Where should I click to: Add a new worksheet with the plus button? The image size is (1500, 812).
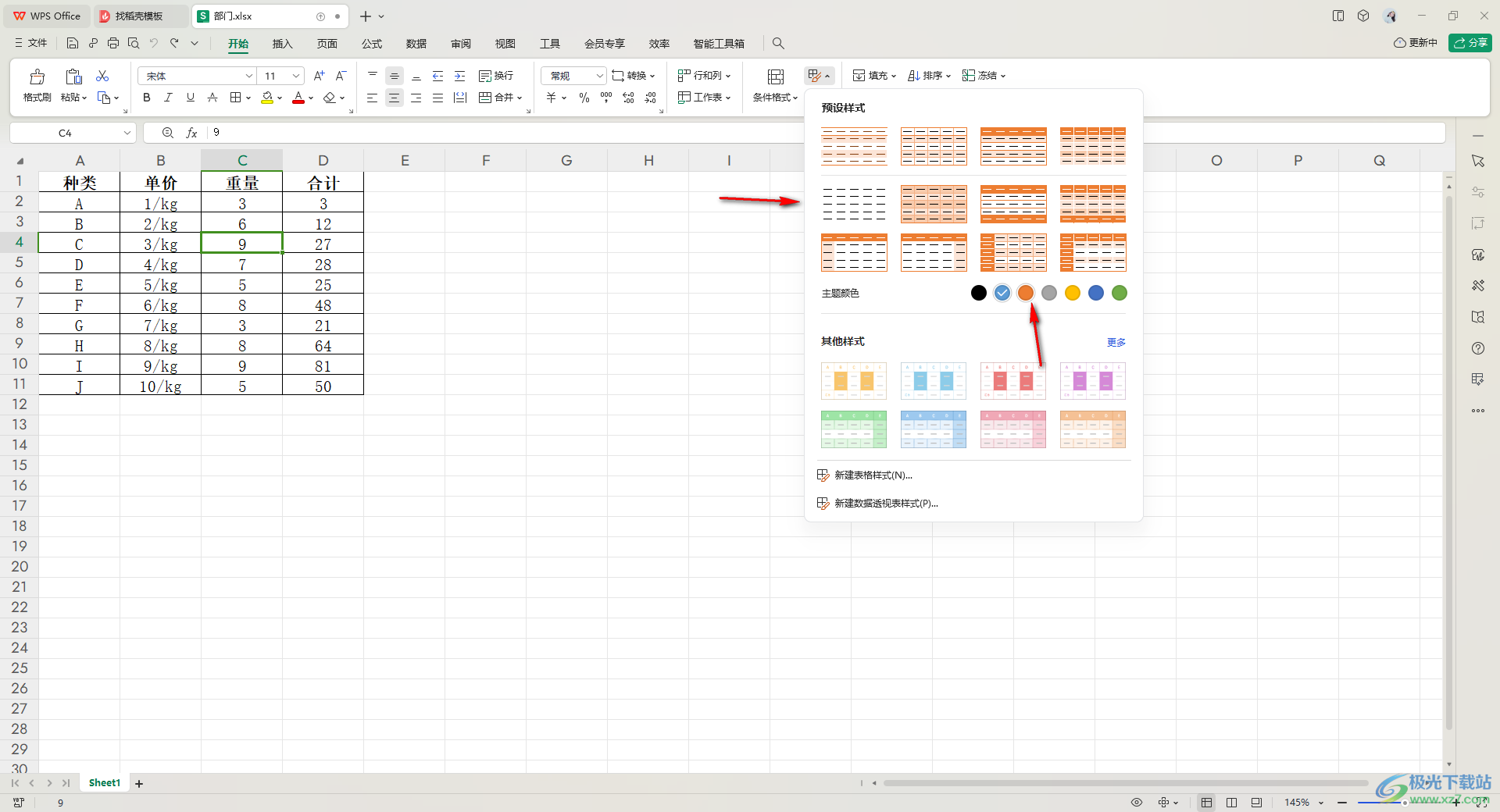[139, 784]
